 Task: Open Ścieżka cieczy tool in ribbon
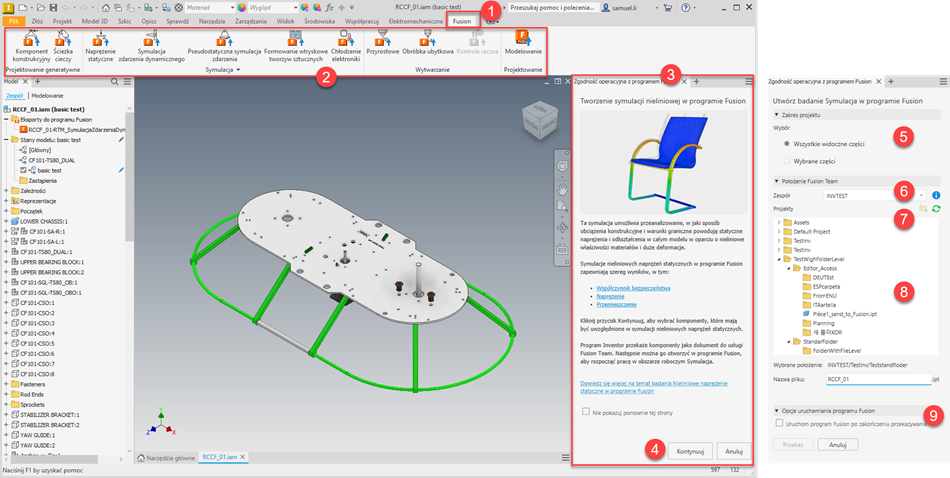pyautogui.click(x=62, y=48)
